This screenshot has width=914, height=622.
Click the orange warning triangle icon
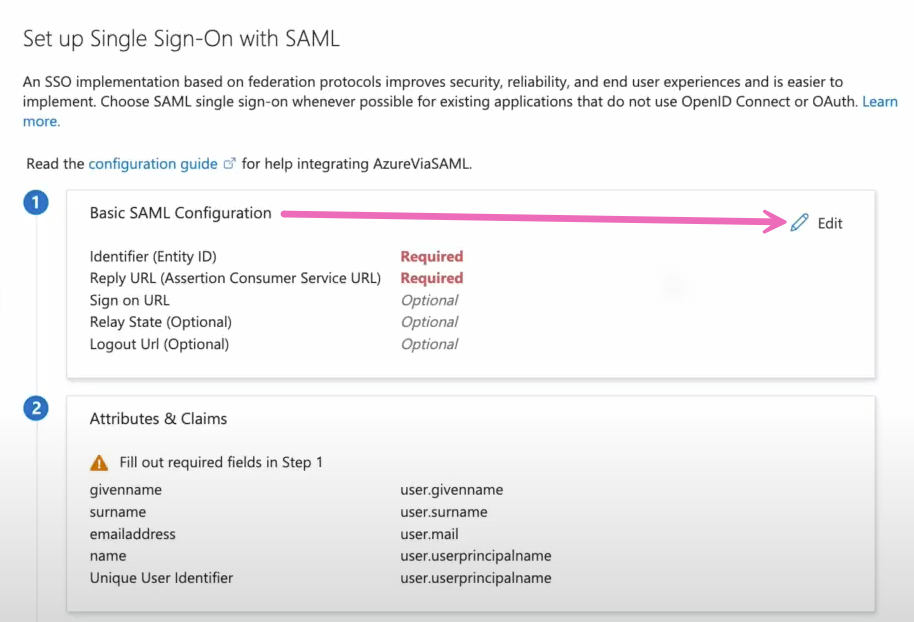pos(99,463)
